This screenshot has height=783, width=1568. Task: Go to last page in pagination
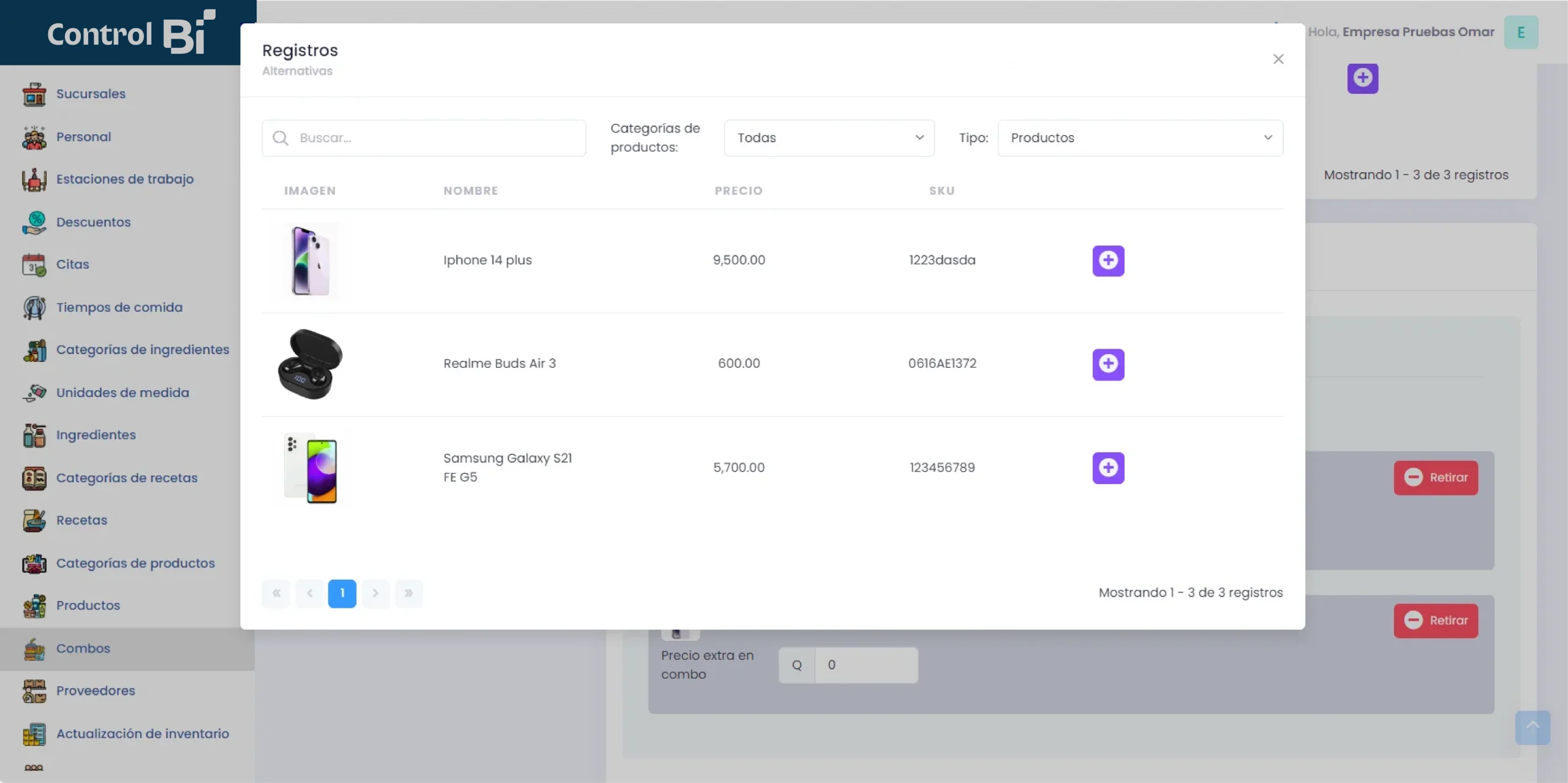pos(409,593)
